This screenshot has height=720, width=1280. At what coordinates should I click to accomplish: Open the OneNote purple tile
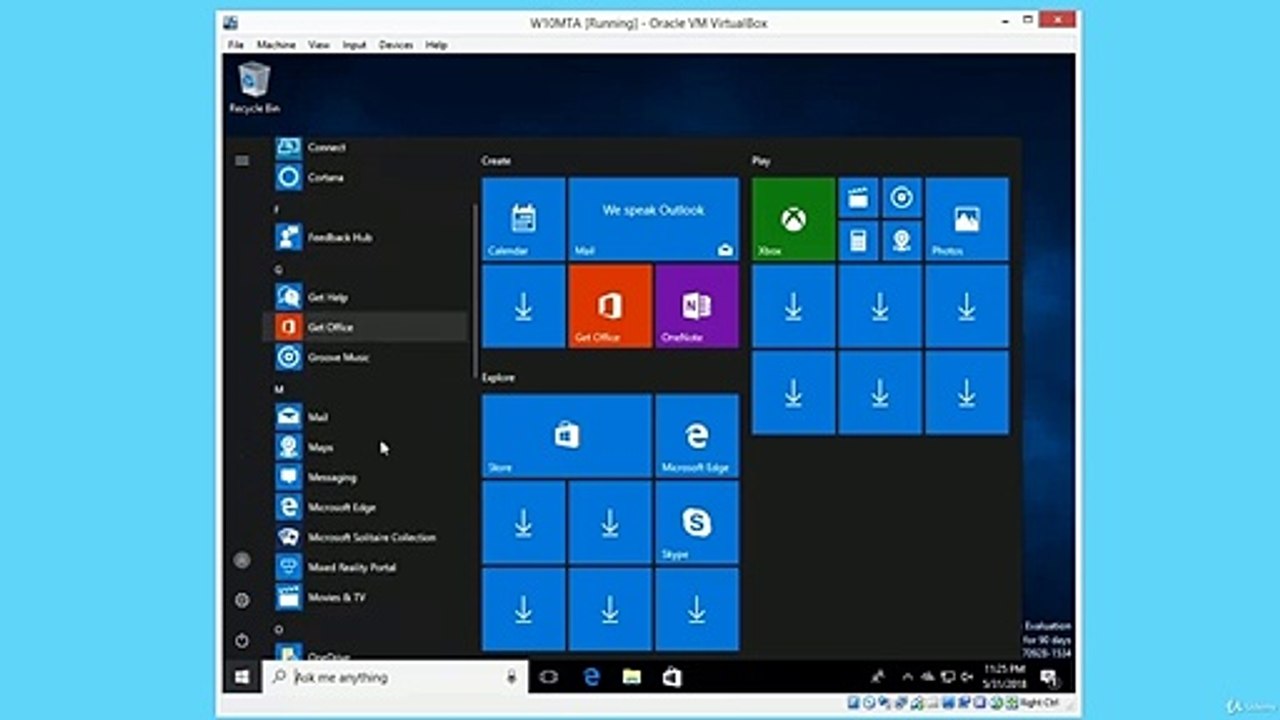pyautogui.click(x=697, y=306)
